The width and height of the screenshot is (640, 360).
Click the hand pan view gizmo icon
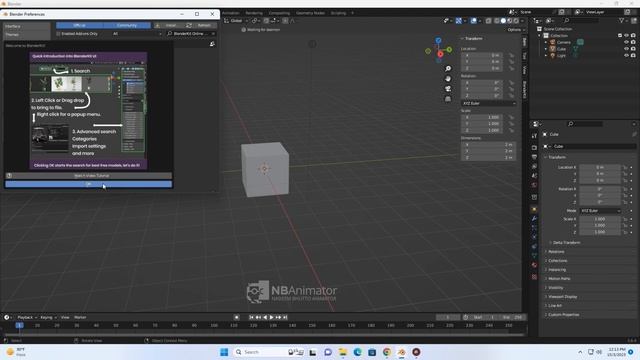(448, 78)
